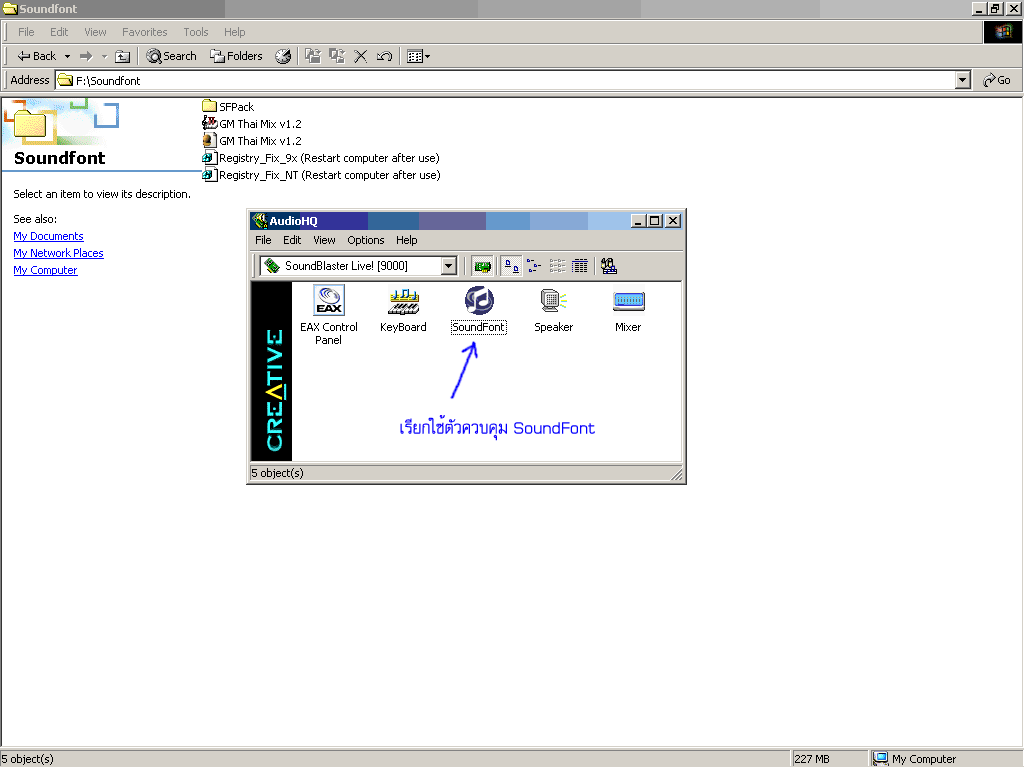Open the Mixer icon in AudioHQ
Viewport: 1024px width, 768px height.
(x=628, y=310)
